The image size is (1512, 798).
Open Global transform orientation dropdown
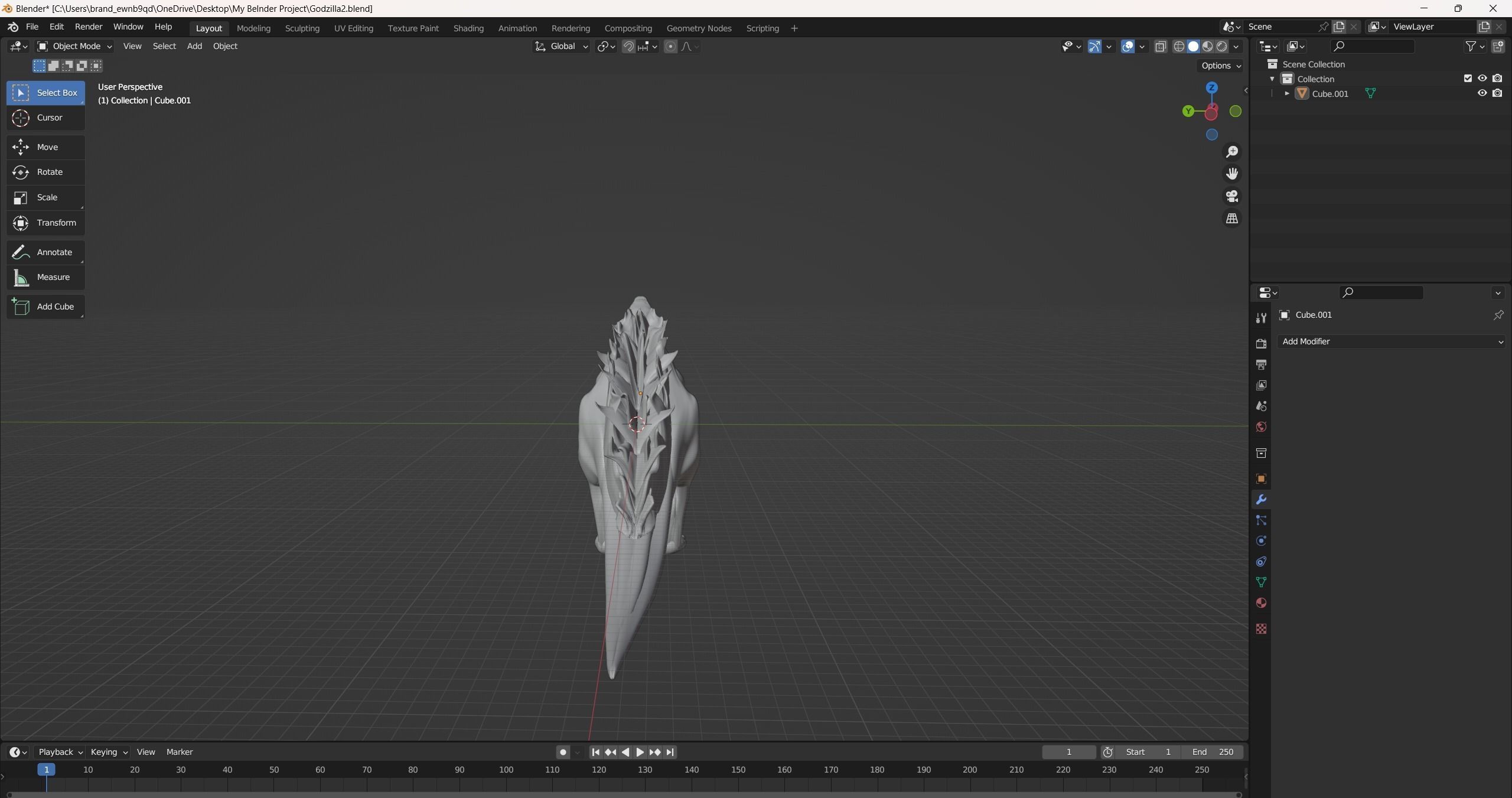561,46
